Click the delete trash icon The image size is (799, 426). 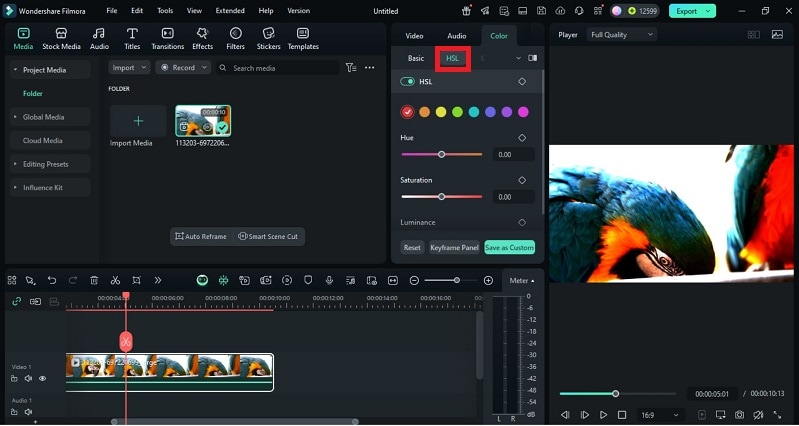click(94, 280)
